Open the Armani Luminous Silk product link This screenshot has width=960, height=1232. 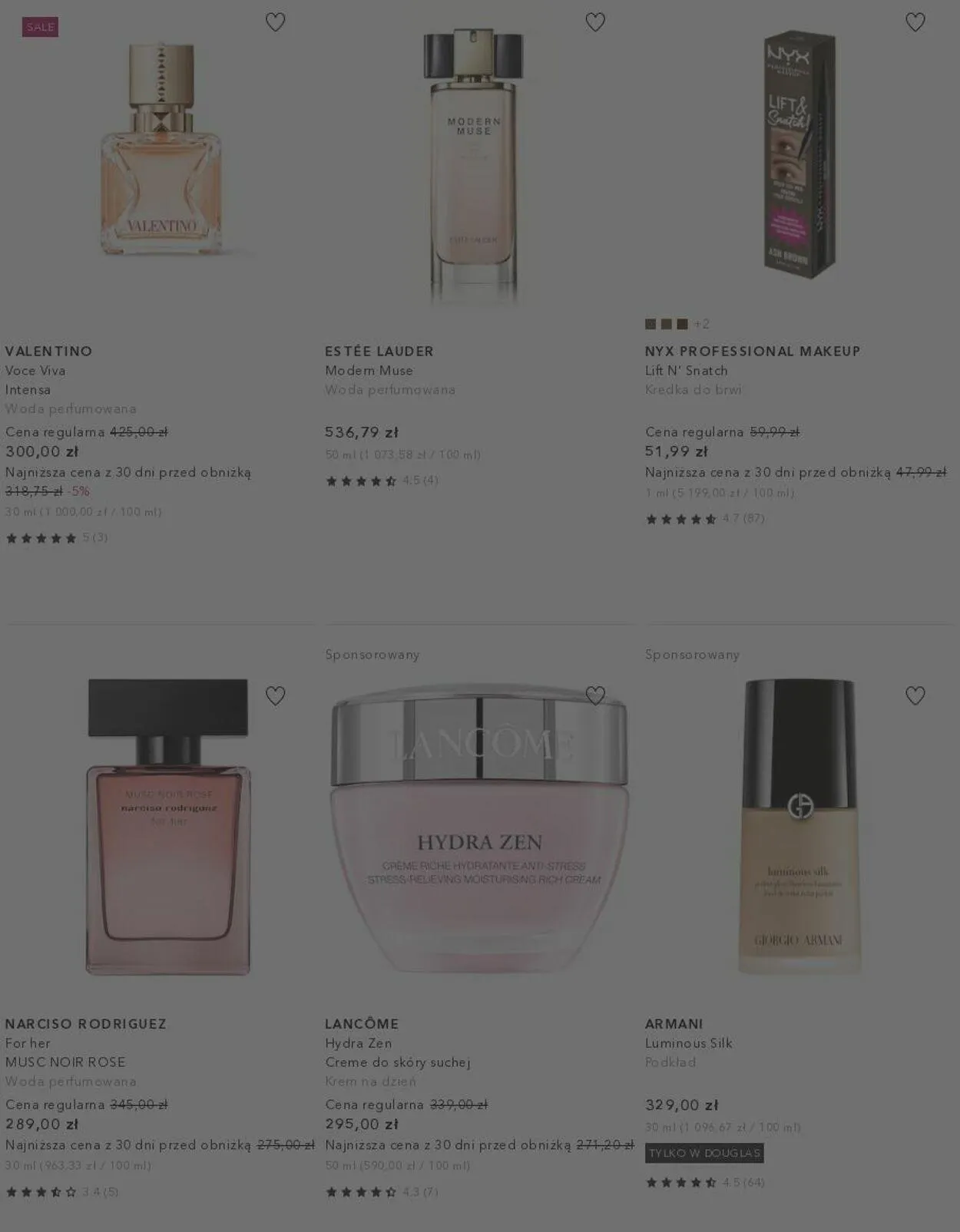click(x=689, y=1043)
